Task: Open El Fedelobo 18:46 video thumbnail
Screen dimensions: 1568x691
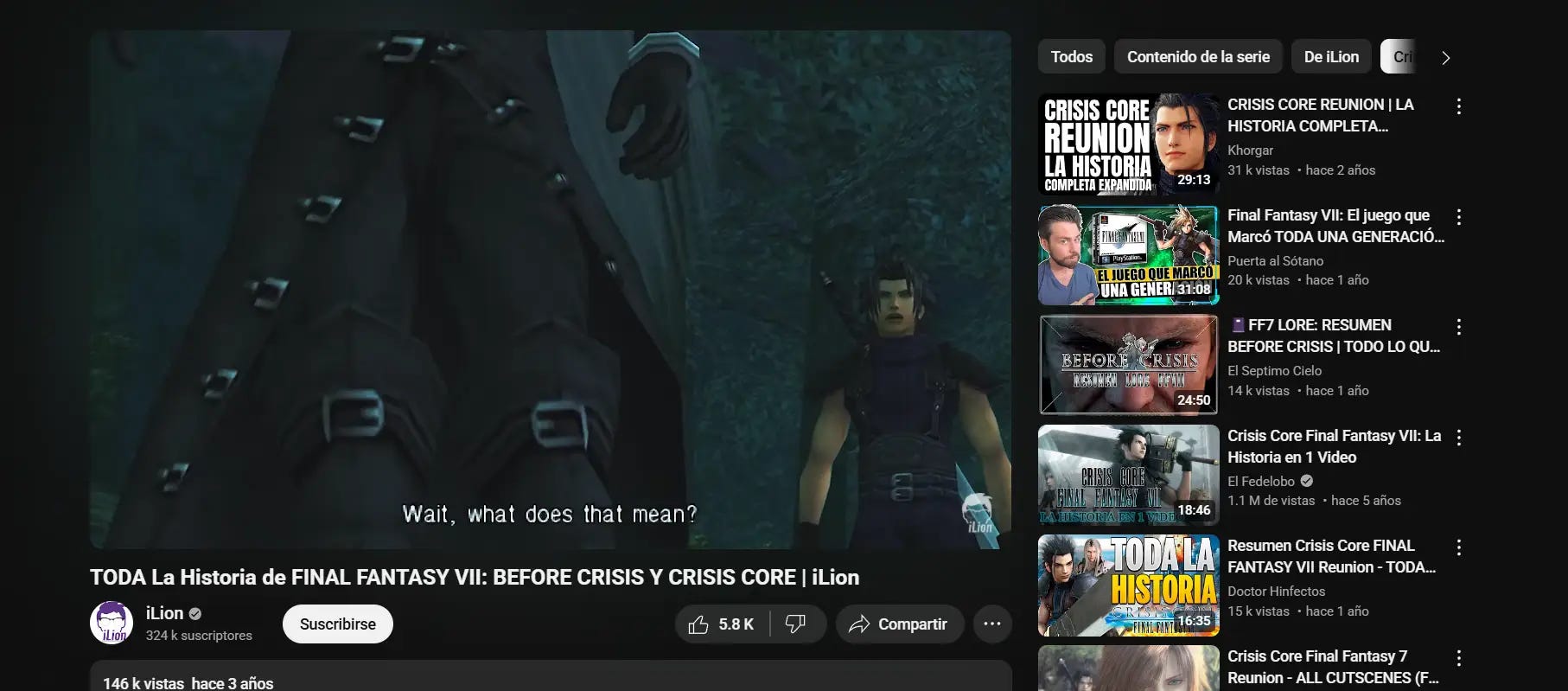Action: point(1129,476)
